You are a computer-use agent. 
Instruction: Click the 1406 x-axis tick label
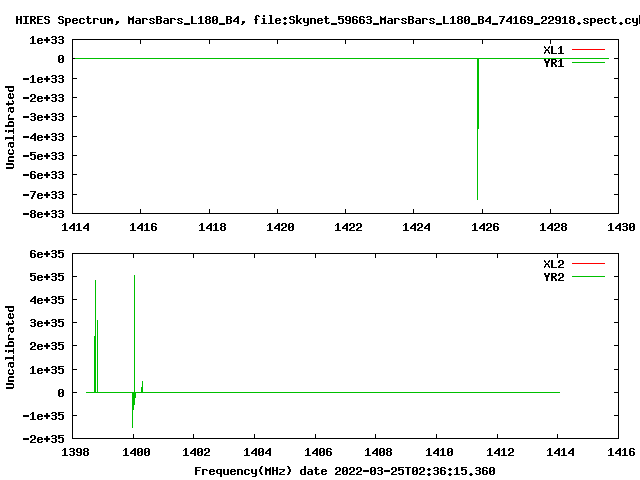click(318, 452)
